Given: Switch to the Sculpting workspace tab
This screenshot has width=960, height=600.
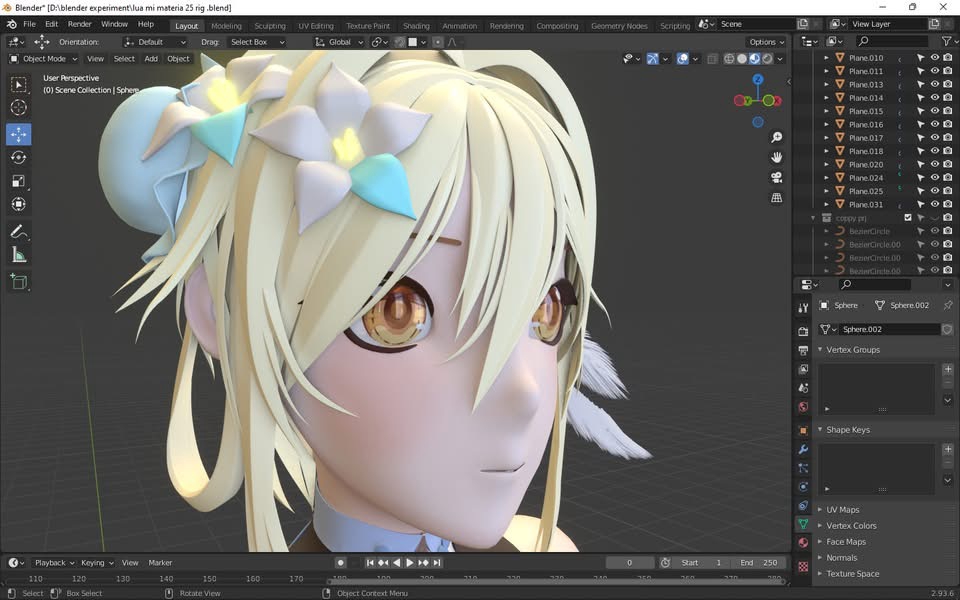Looking at the screenshot, I should [x=269, y=26].
